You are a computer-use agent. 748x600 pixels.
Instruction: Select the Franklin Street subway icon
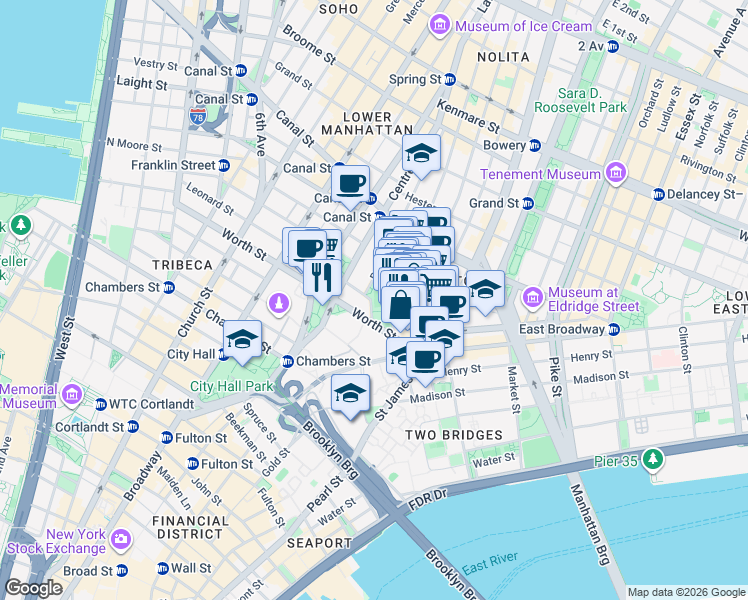pyautogui.click(x=224, y=166)
